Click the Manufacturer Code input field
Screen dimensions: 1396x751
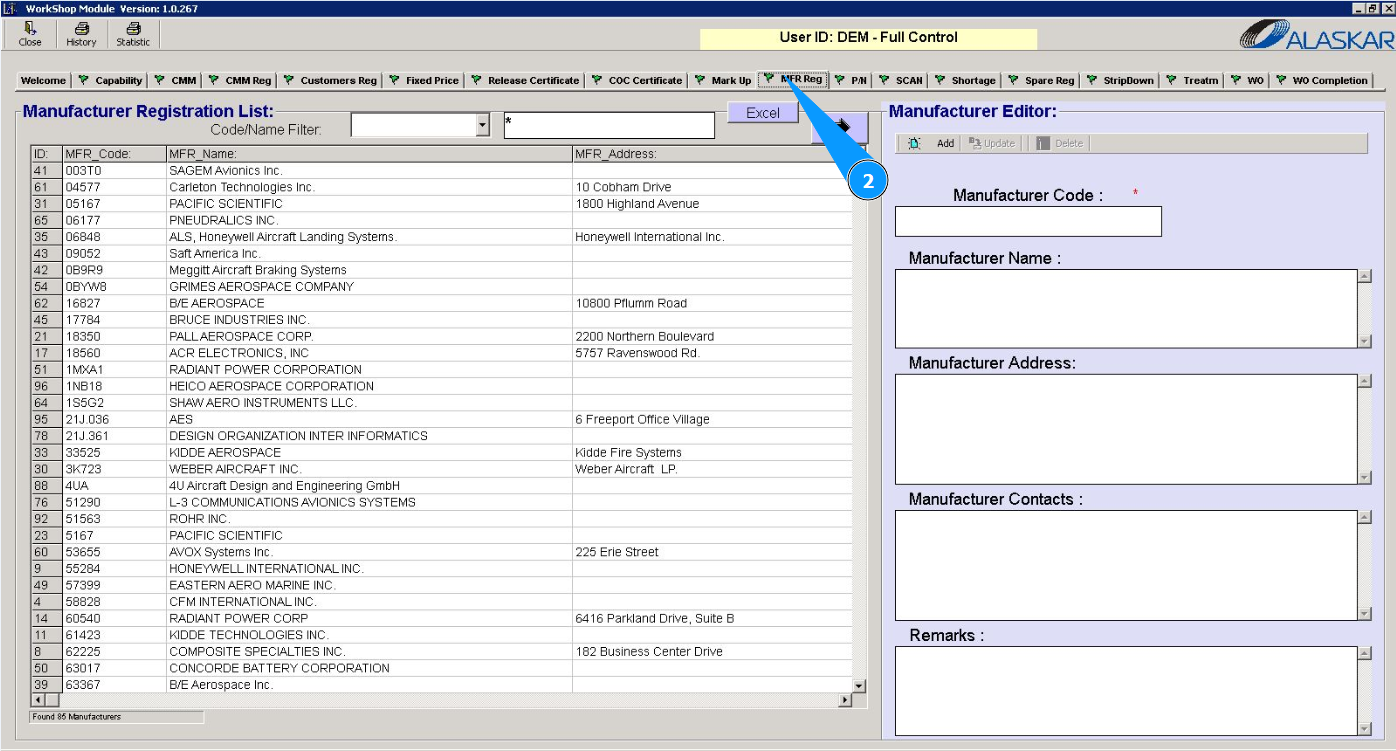click(x=1027, y=221)
